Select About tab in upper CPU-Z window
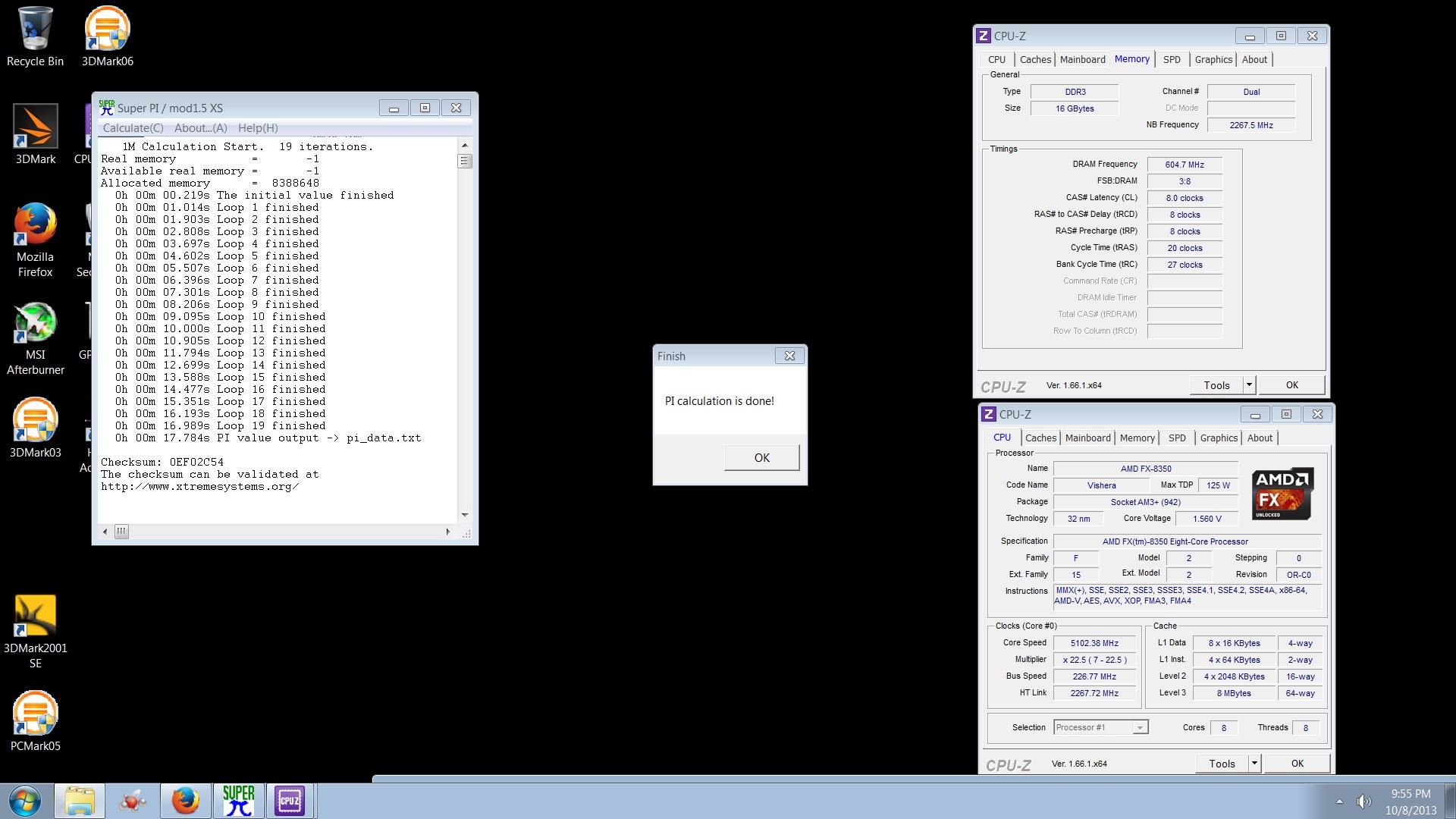The width and height of the screenshot is (1456, 819). click(1254, 59)
